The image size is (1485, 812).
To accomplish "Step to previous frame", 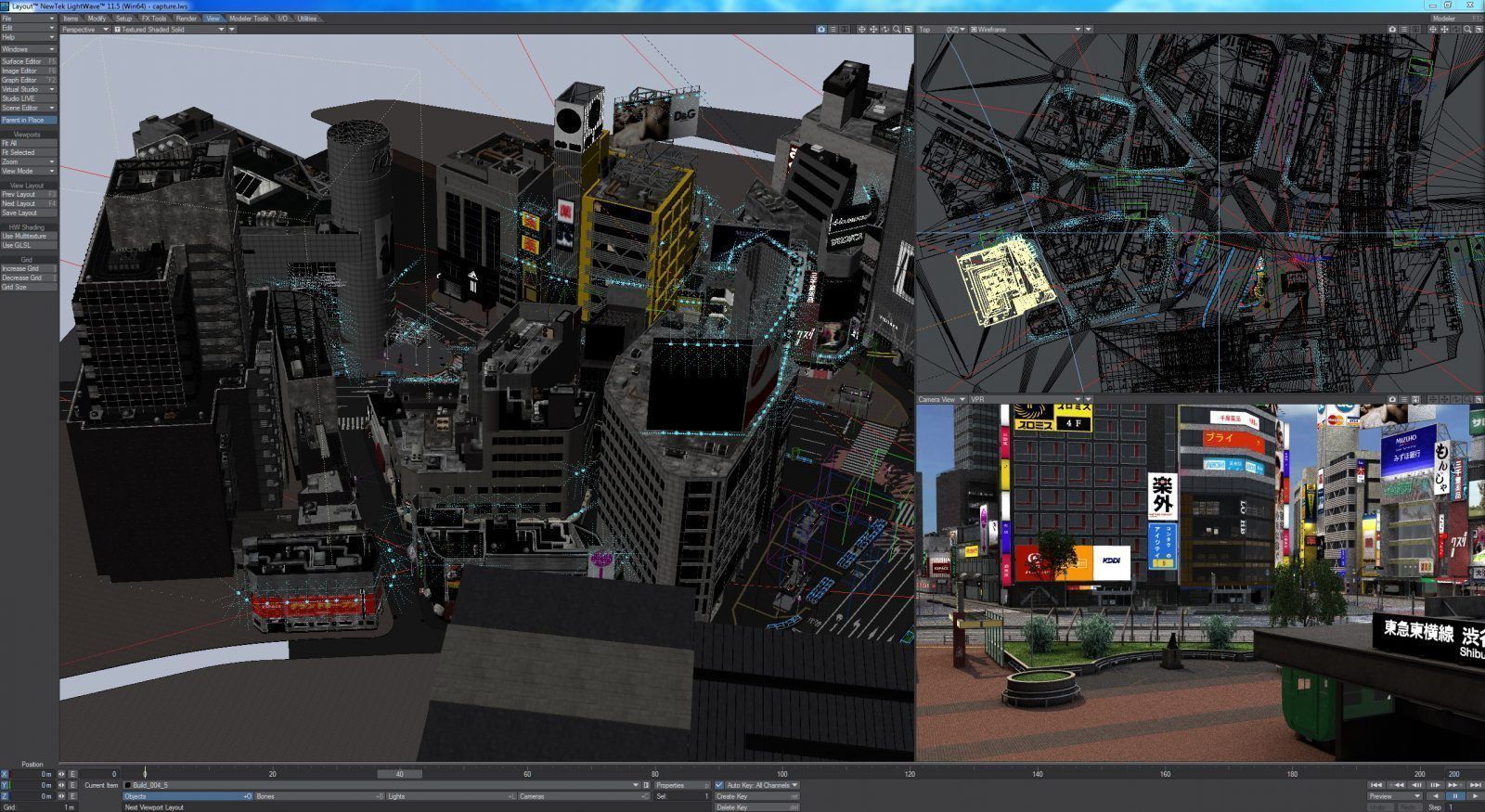I will pyautogui.click(x=1416, y=785).
